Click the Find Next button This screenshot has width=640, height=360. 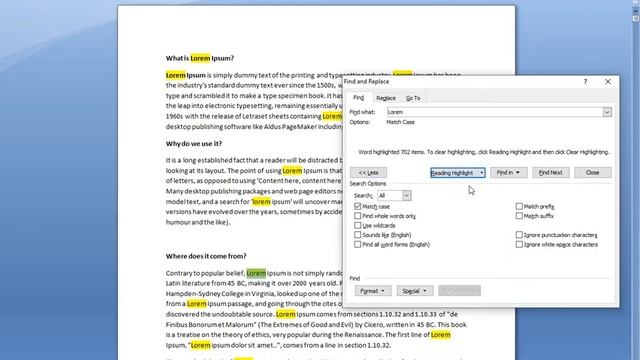[550, 173]
